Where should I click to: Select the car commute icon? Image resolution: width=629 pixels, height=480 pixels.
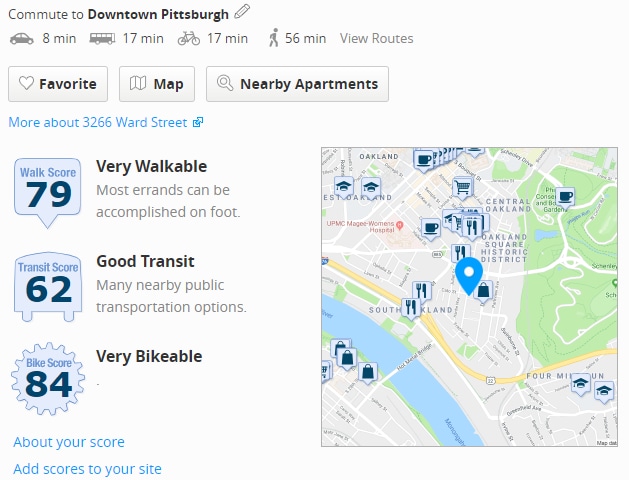pos(22,38)
